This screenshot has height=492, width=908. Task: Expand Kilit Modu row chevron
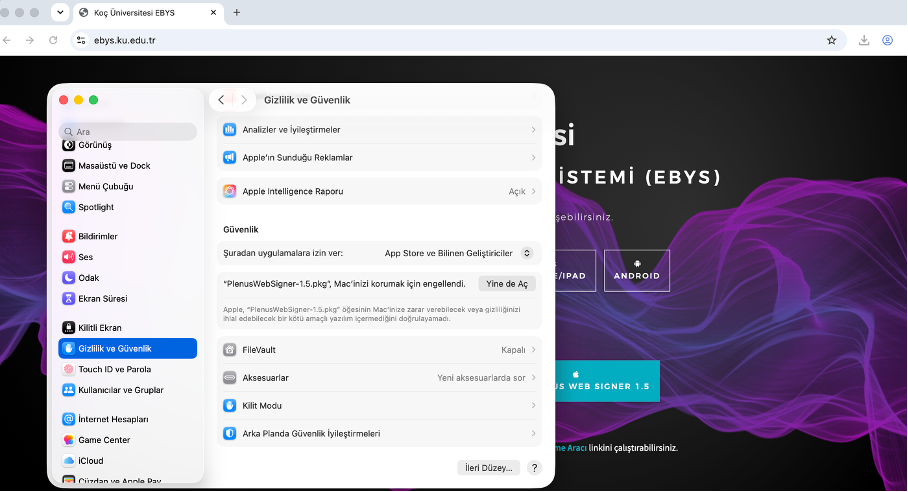click(x=533, y=406)
